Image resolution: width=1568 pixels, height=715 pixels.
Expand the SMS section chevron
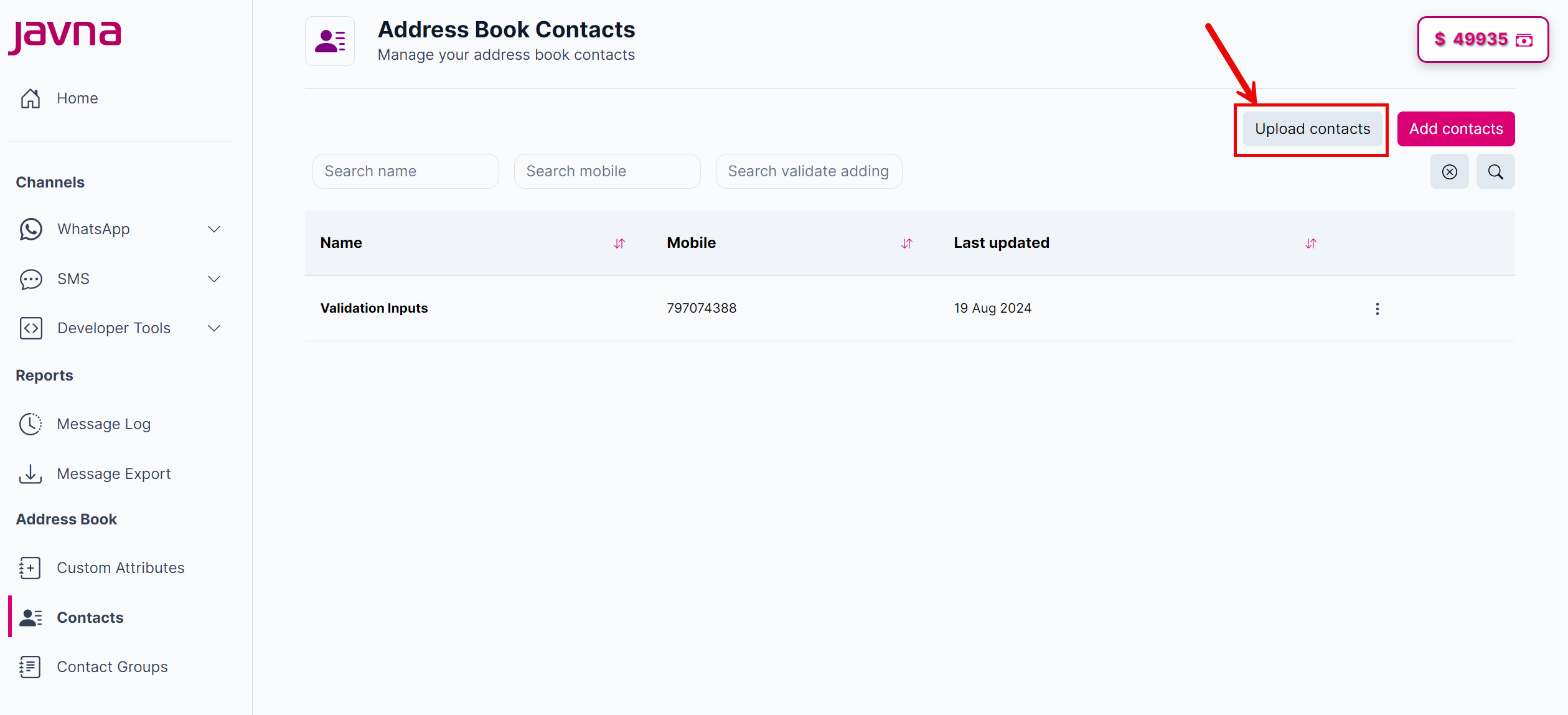point(214,279)
